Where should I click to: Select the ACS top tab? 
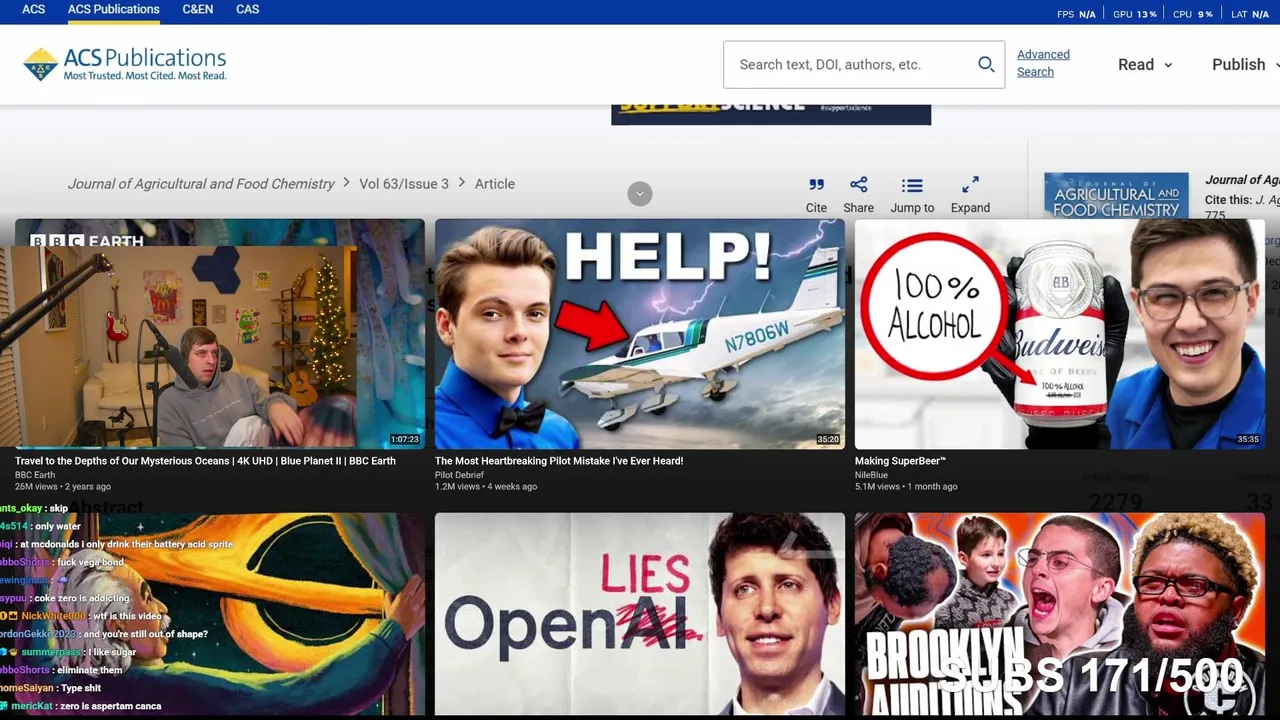(34, 9)
